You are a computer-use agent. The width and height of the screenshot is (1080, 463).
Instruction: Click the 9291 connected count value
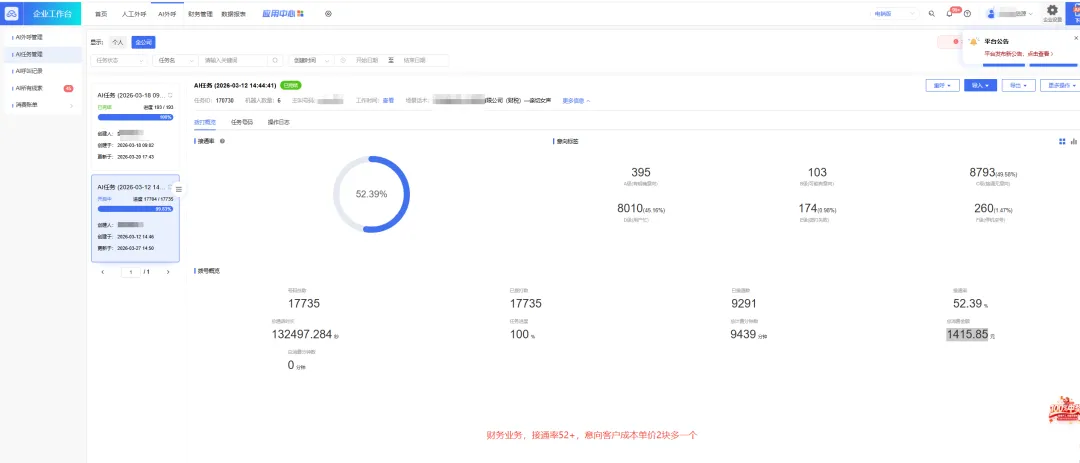click(x=746, y=303)
